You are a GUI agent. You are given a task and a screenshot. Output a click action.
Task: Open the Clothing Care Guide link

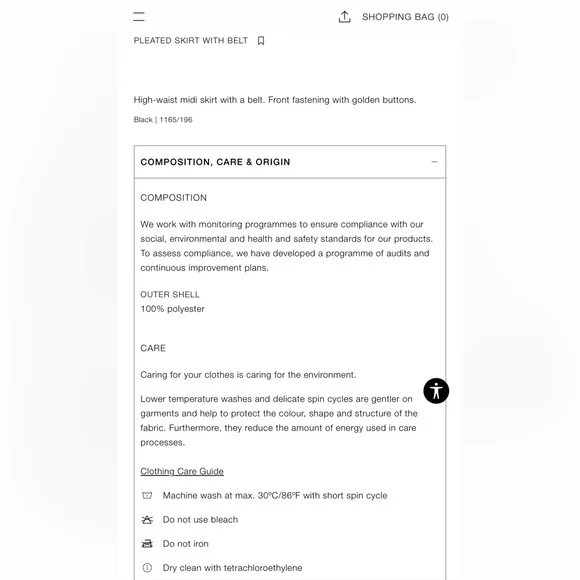click(182, 471)
